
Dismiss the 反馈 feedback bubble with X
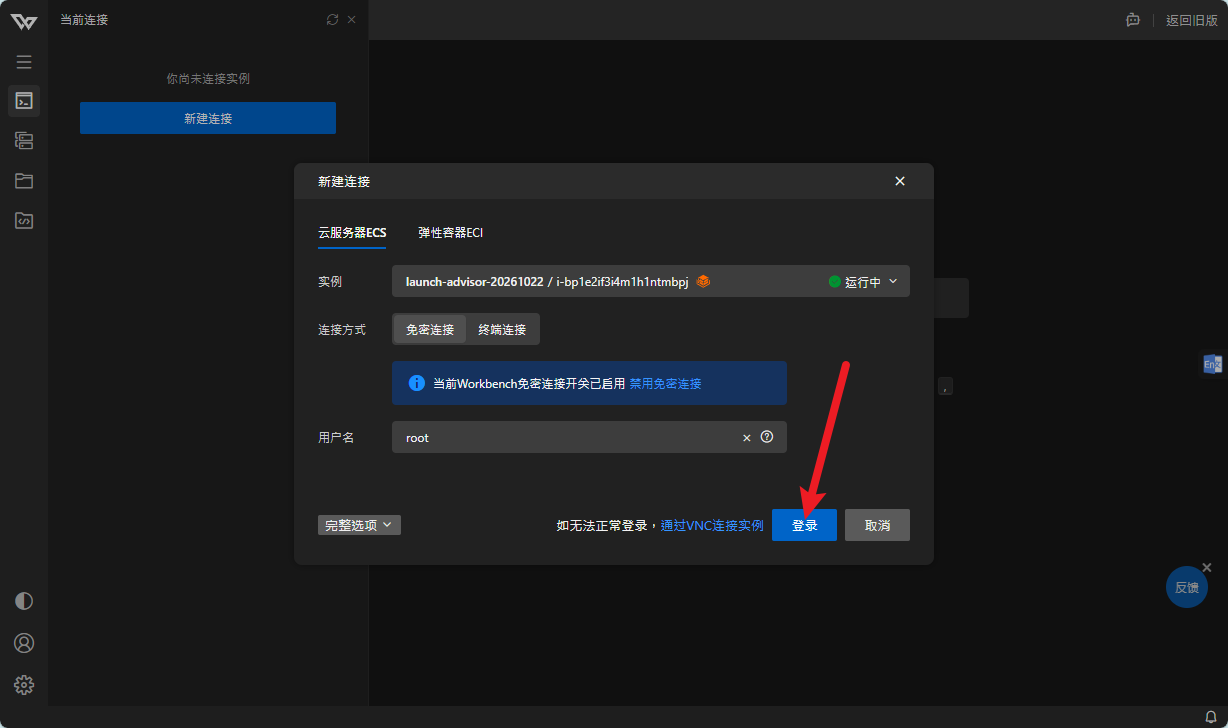coord(1207,567)
